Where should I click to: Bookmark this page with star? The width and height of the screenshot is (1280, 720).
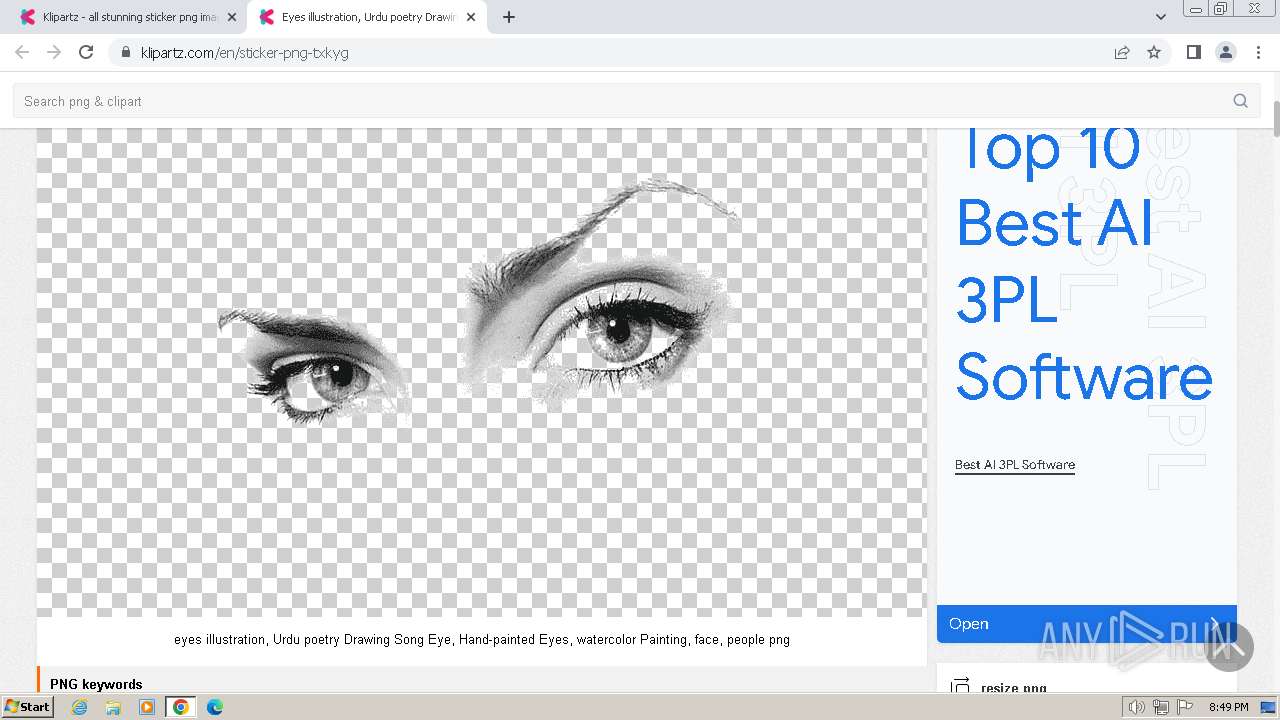click(1154, 52)
